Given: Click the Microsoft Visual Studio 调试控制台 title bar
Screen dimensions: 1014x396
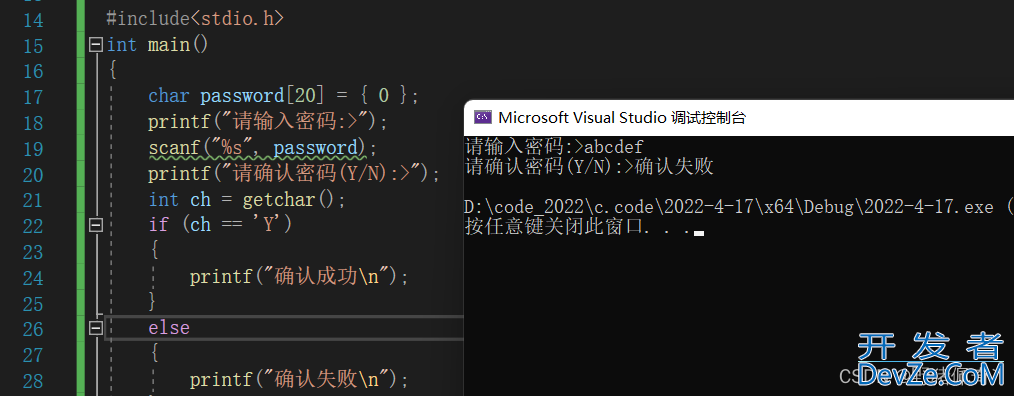Looking at the screenshot, I should coord(739,117).
